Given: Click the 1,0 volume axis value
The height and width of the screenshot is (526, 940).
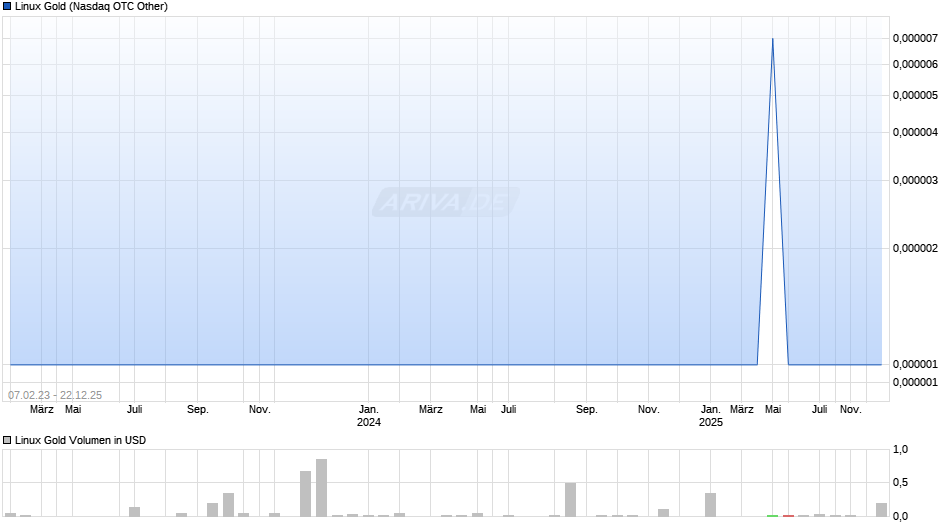Looking at the screenshot, I should (x=900, y=449).
